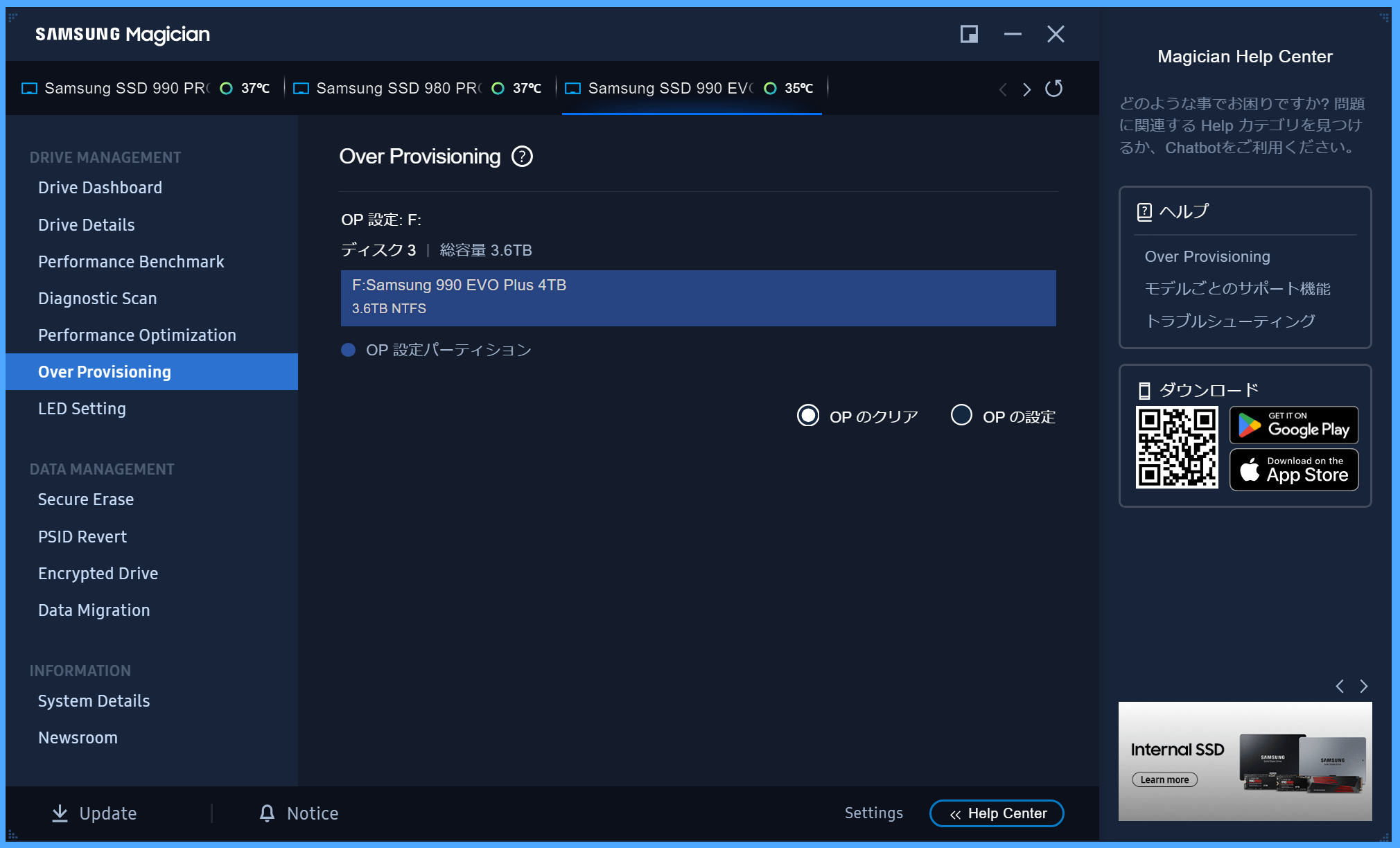Click the Settings link in bottom bar
Screen dimensions: 1400x848
click(873, 813)
